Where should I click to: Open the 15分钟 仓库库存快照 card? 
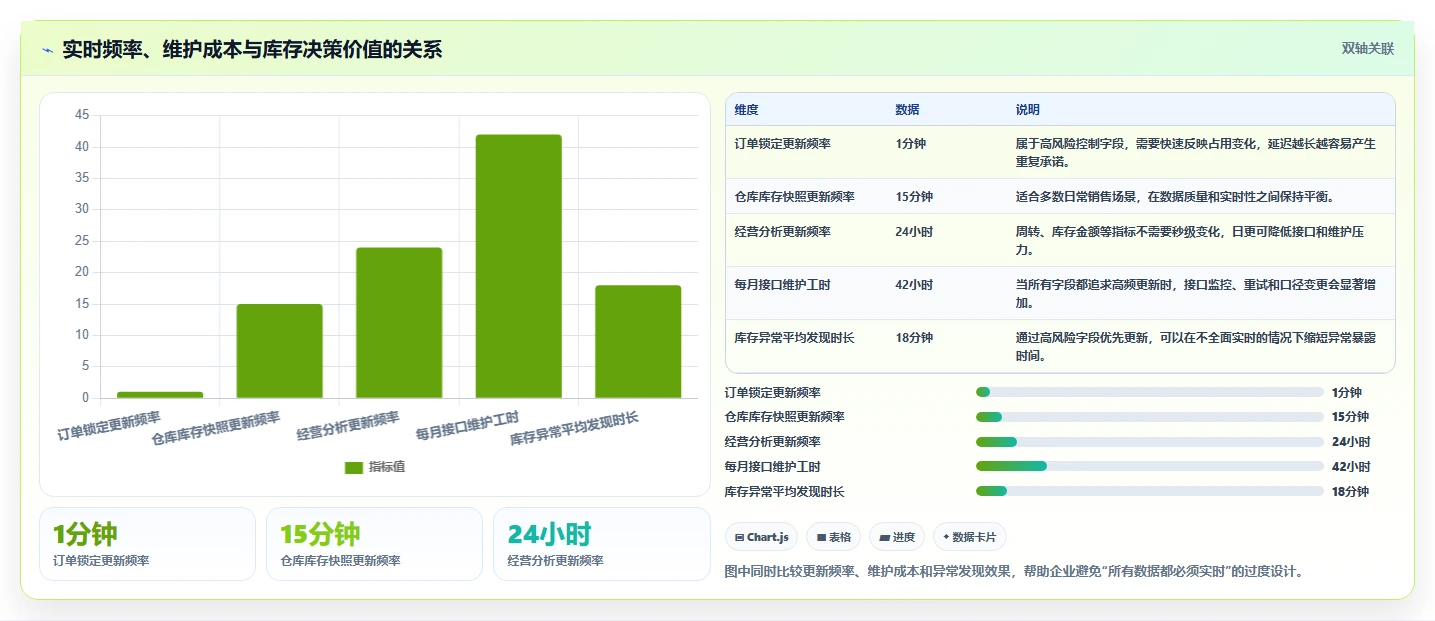[374, 544]
